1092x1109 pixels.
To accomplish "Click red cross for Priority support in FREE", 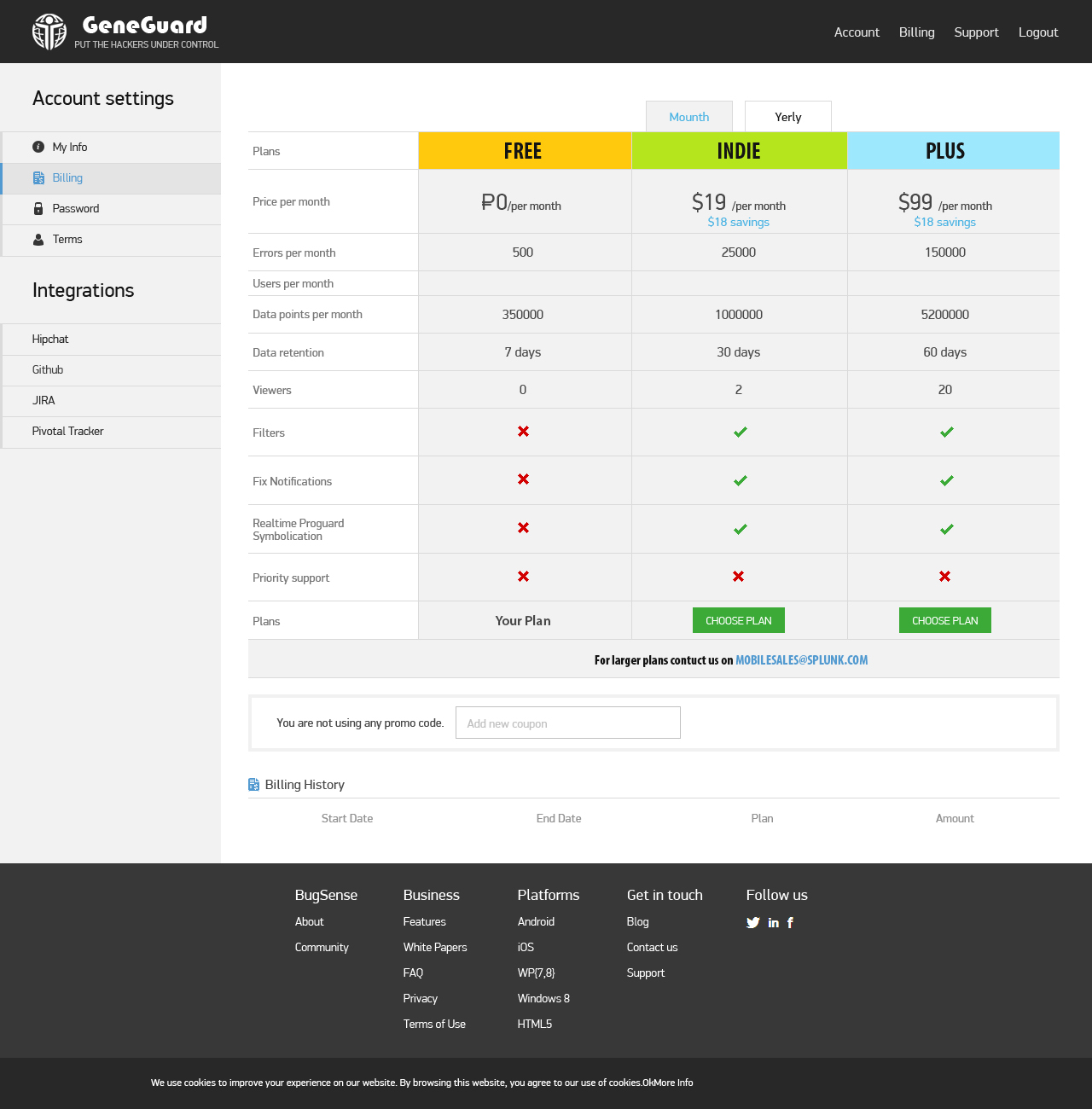I will 523,577.
